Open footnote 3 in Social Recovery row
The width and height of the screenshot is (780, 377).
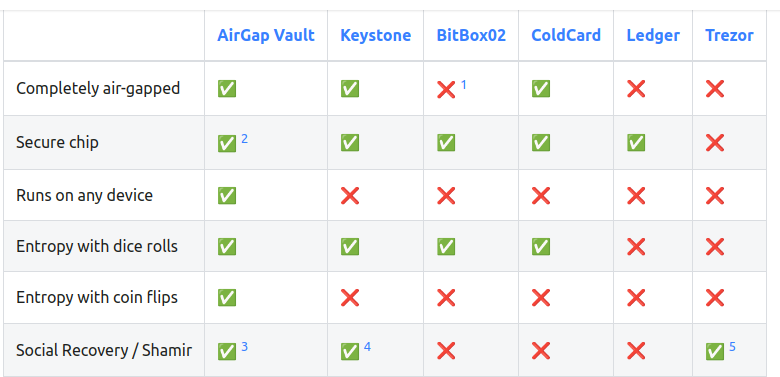coord(244,347)
